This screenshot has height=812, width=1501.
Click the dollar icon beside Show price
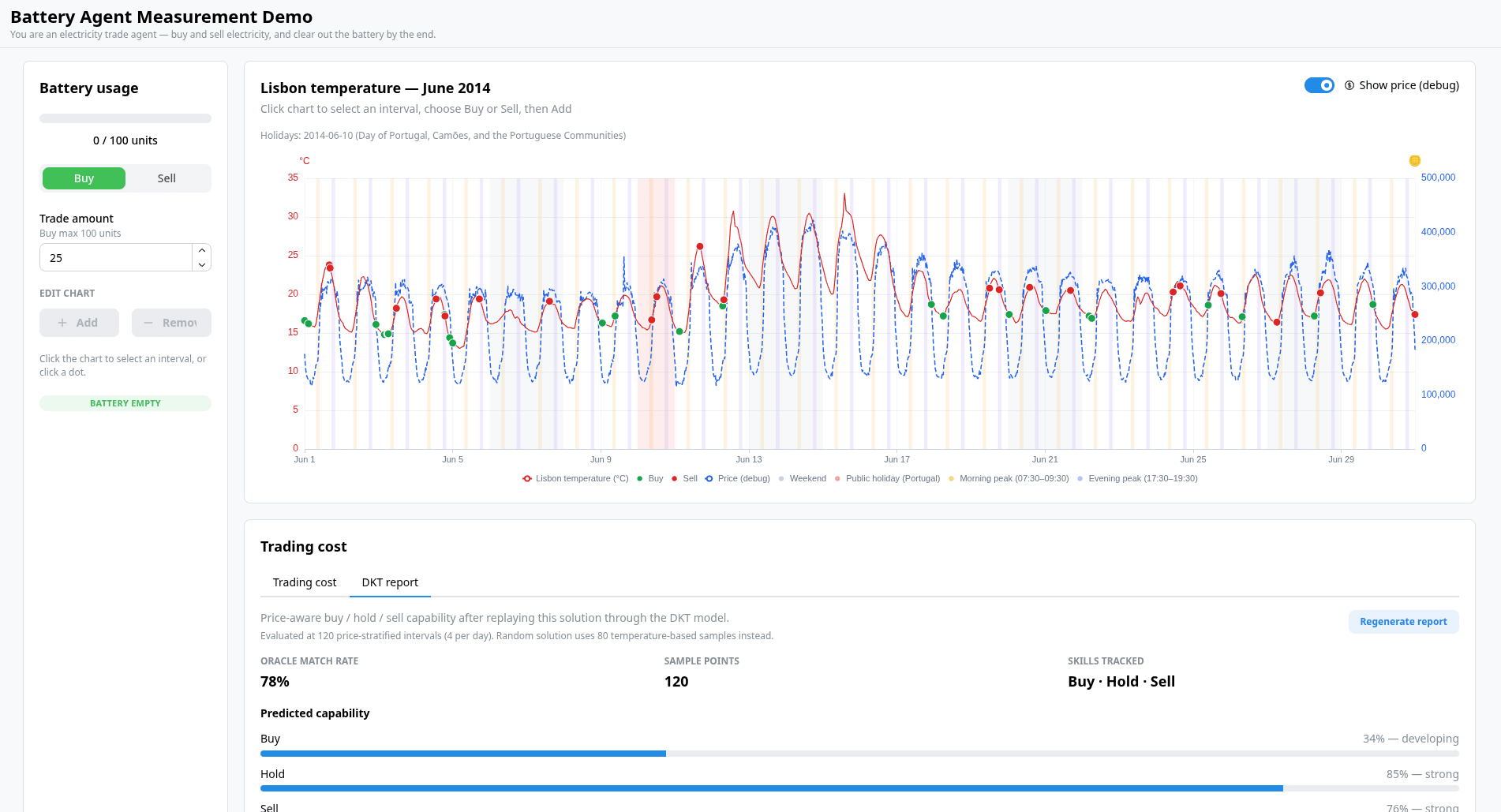click(x=1349, y=85)
